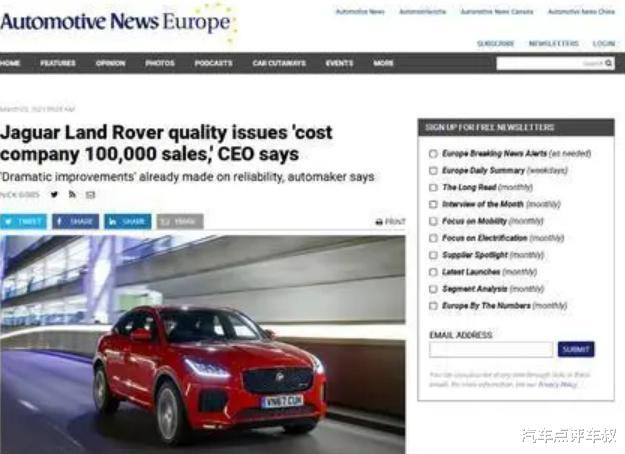The image size is (625, 454).
Task: Click the Automotive News Europe logo
Action: point(119,22)
